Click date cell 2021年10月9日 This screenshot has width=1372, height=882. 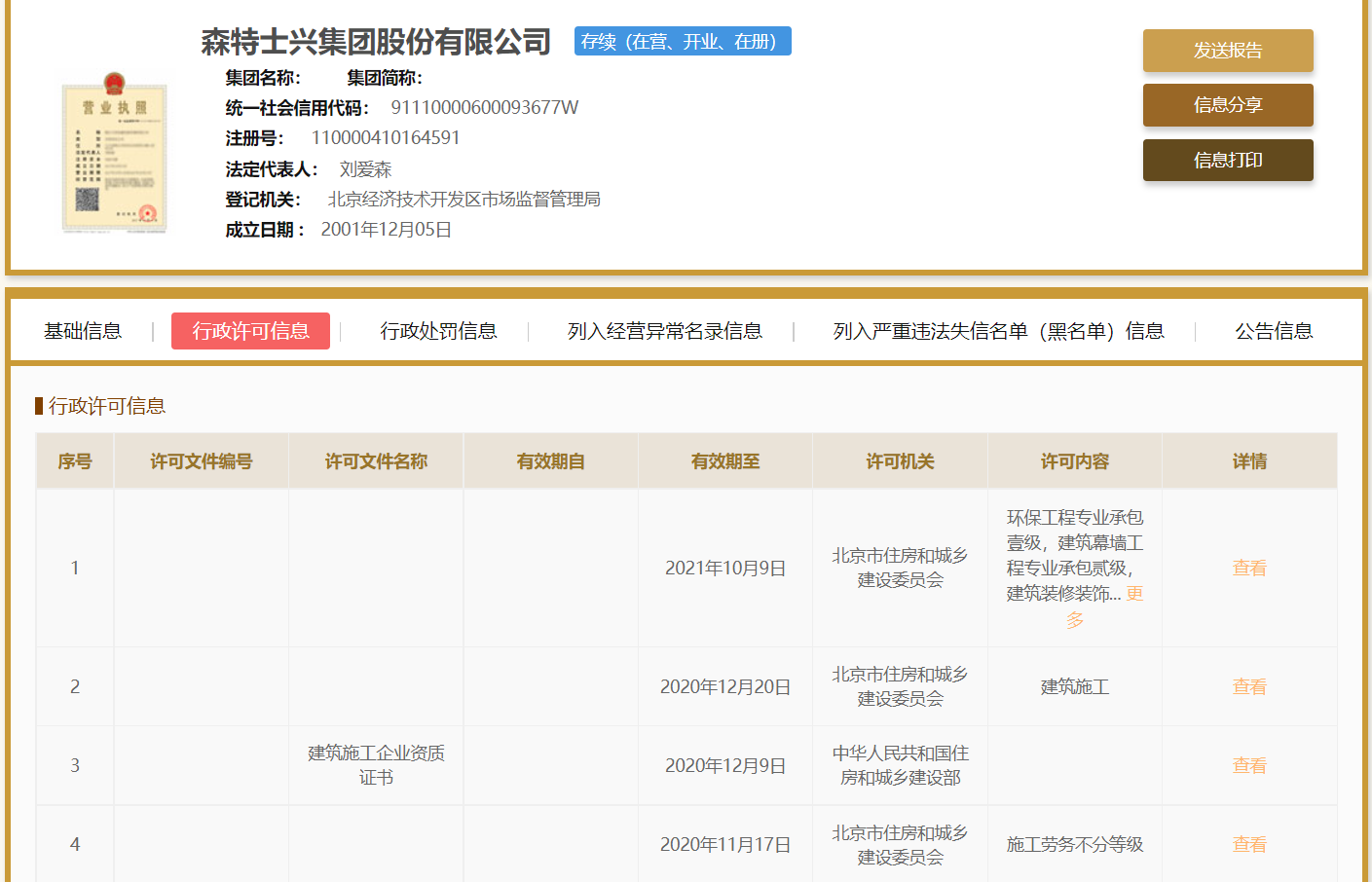click(x=725, y=568)
